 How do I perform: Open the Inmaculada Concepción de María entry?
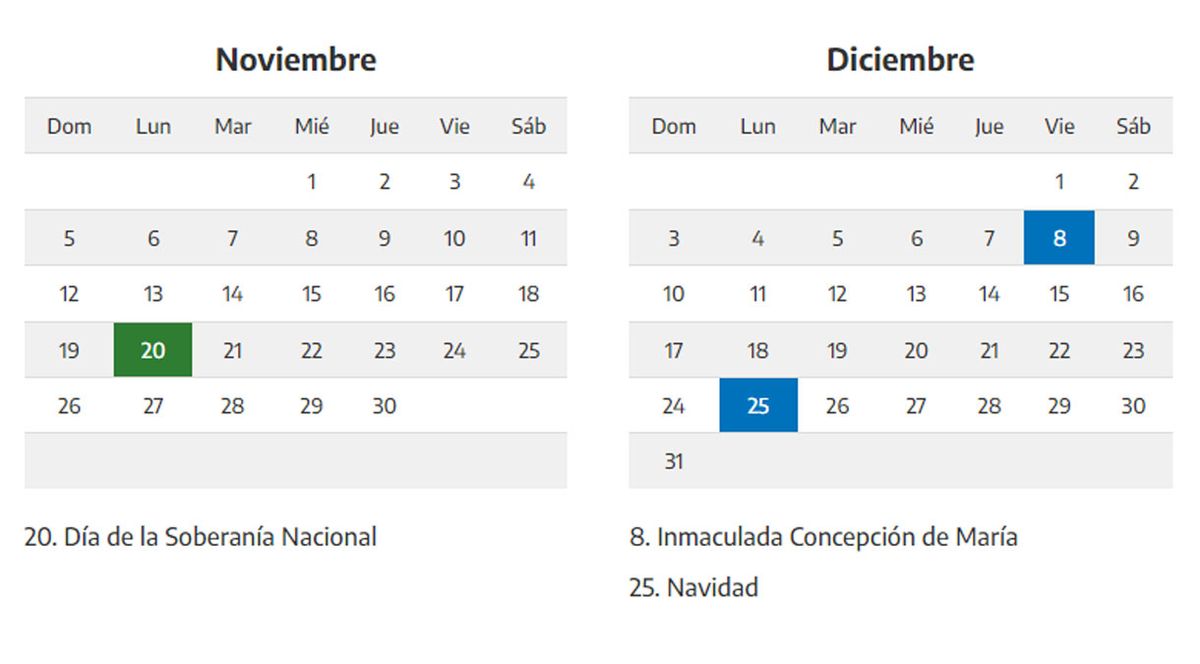[x=823, y=537]
